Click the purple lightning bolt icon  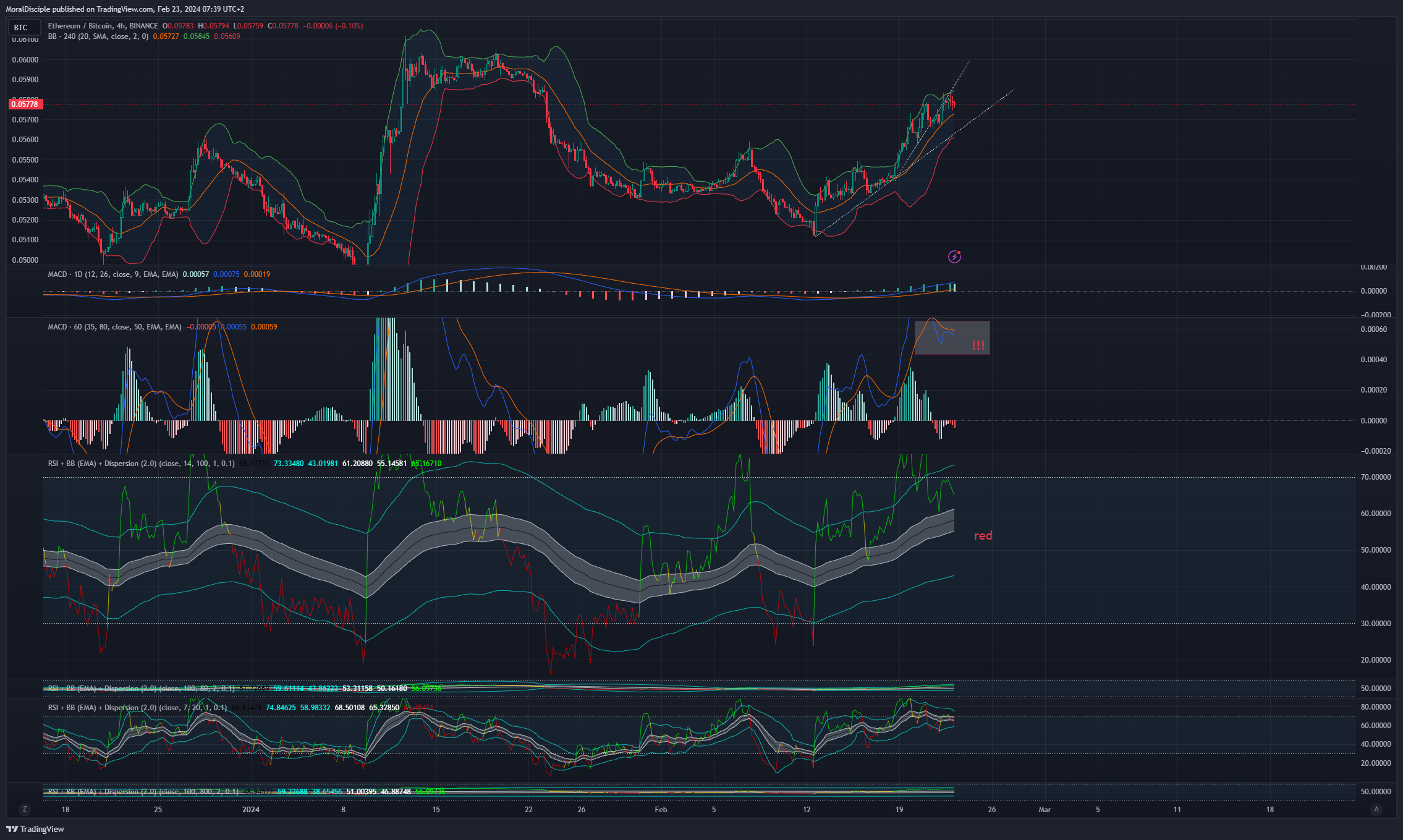point(954,257)
